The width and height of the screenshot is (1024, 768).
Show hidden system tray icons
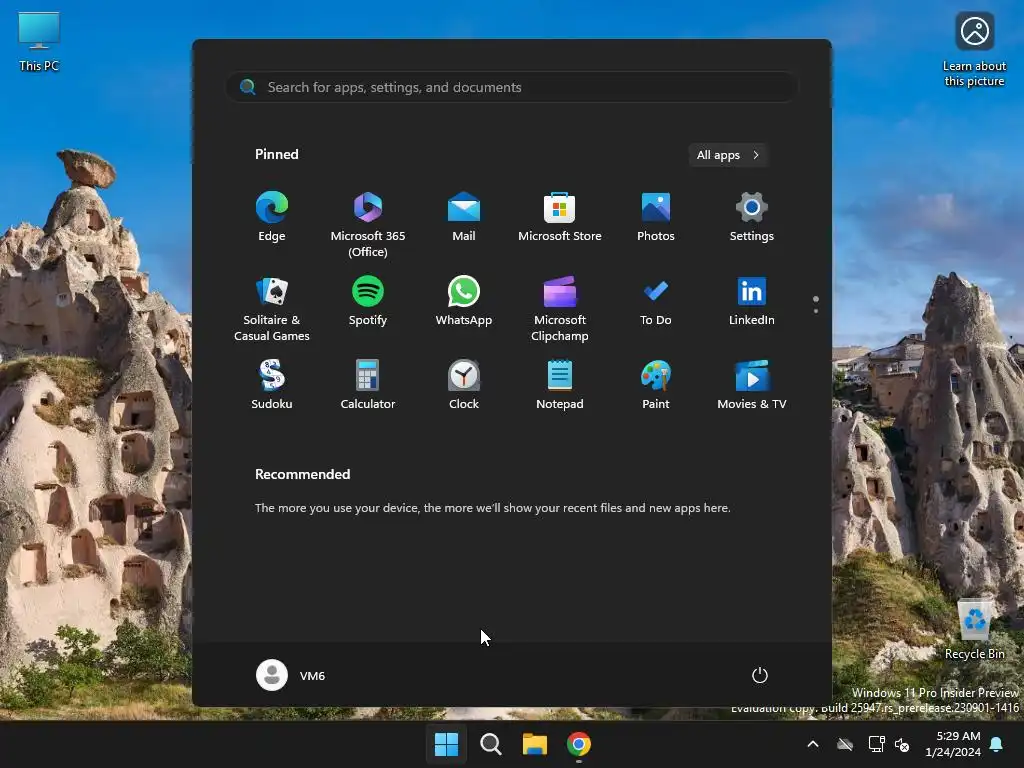pos(813,744)
